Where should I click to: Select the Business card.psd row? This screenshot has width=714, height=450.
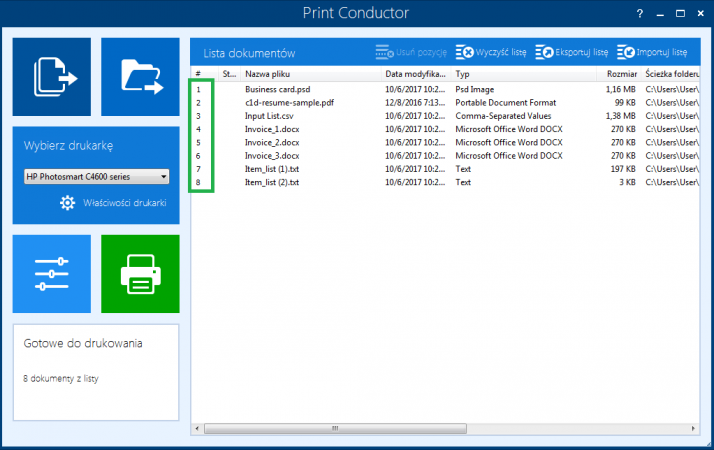pyautogui.click(x=275, y=89)
